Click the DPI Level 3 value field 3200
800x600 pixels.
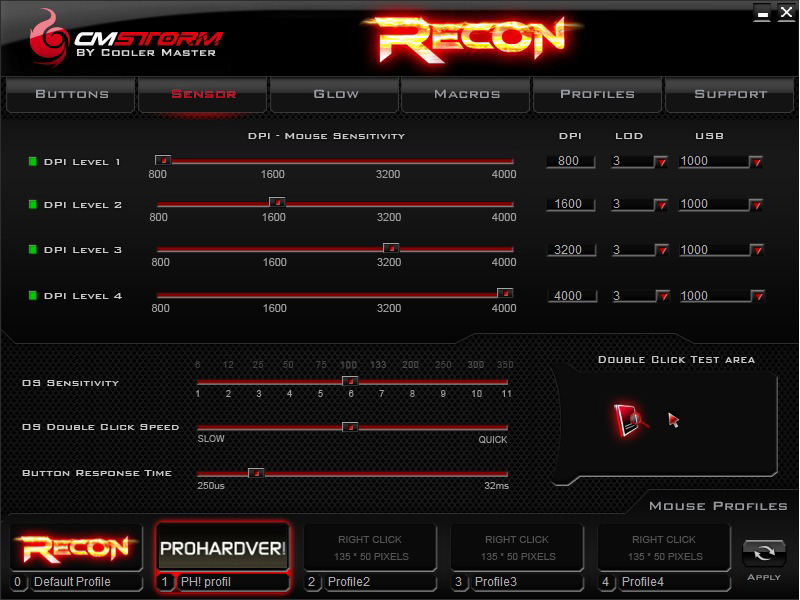point(571,250)
